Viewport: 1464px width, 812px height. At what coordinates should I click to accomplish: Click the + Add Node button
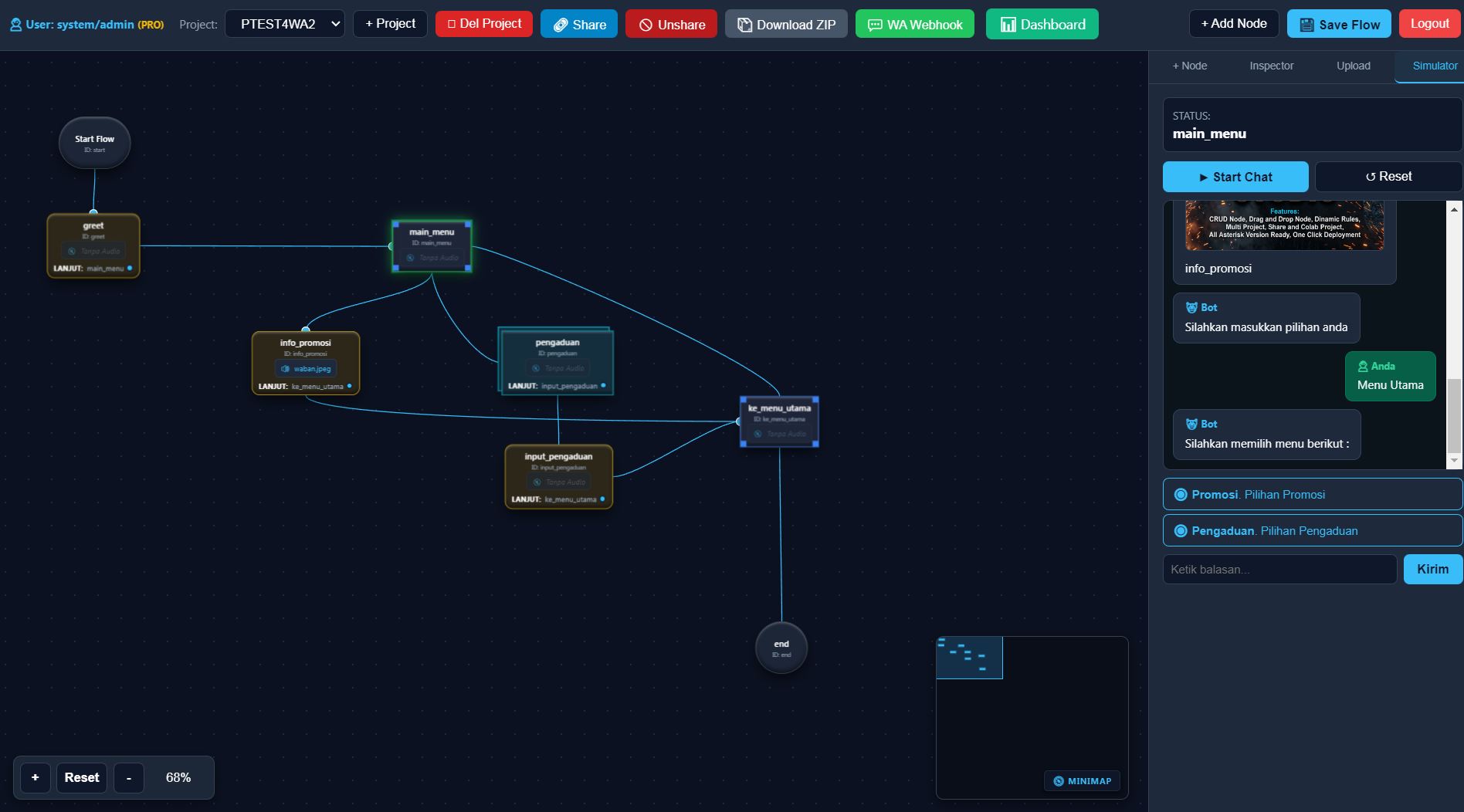[x=1234, y=24]
